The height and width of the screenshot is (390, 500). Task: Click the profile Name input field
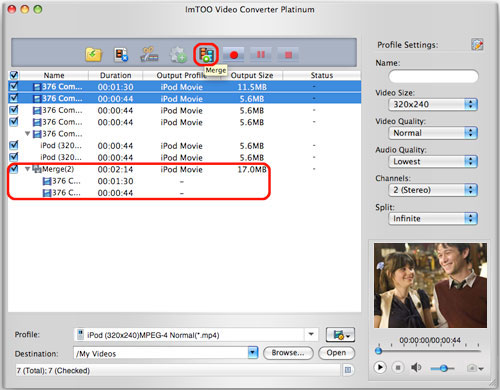(433, 76)
